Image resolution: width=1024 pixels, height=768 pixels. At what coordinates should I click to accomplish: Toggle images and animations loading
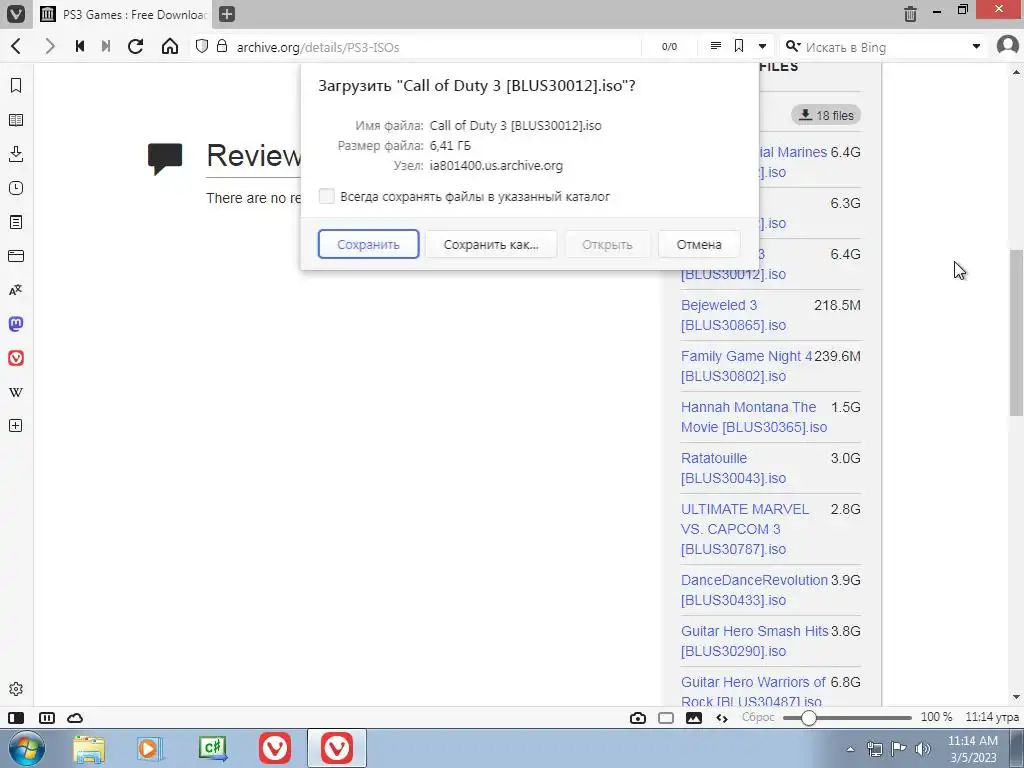(x=694, y=718)
